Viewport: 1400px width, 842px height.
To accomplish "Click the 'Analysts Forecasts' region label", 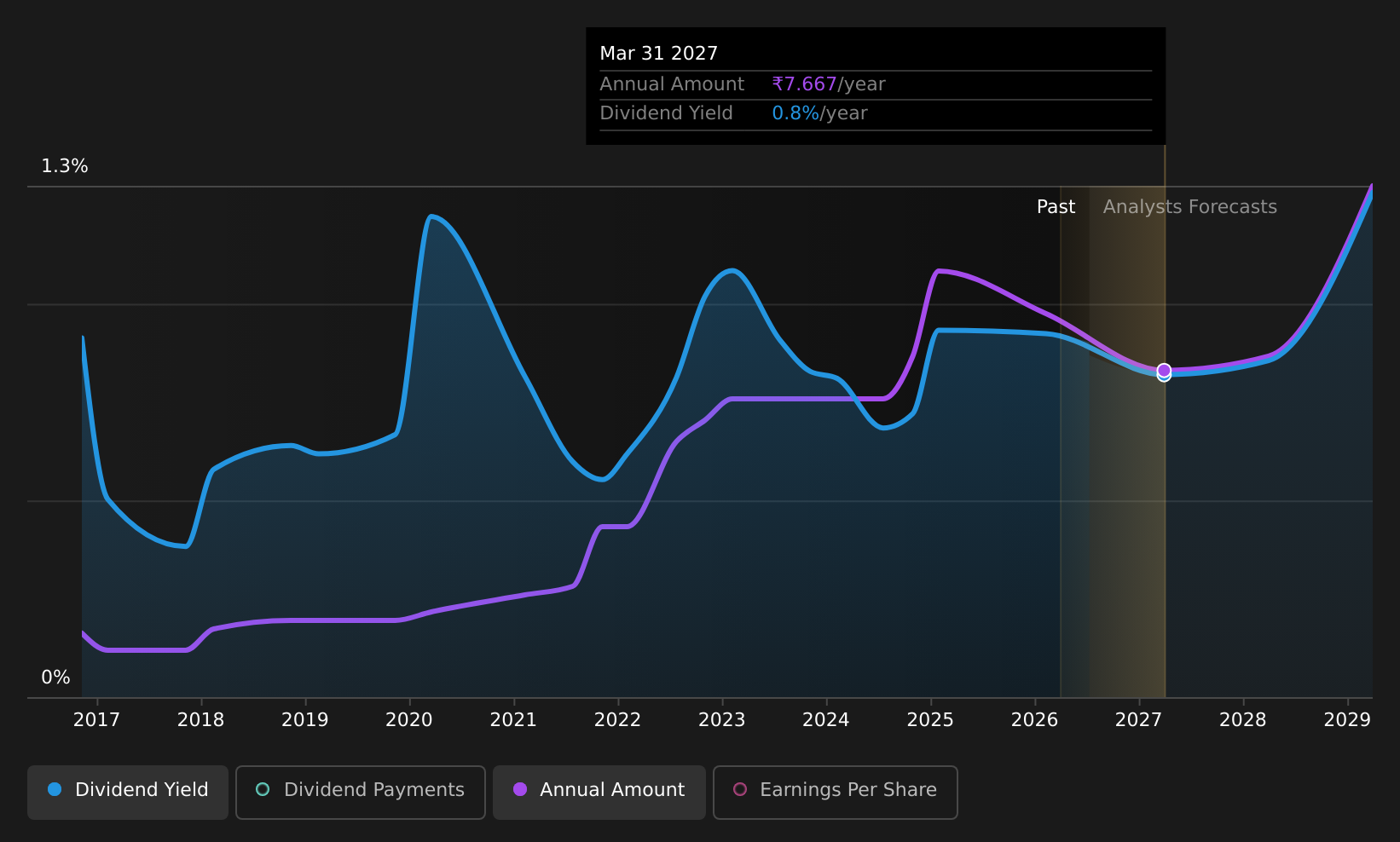I will pyautogui.click(x=1190, y=207).
